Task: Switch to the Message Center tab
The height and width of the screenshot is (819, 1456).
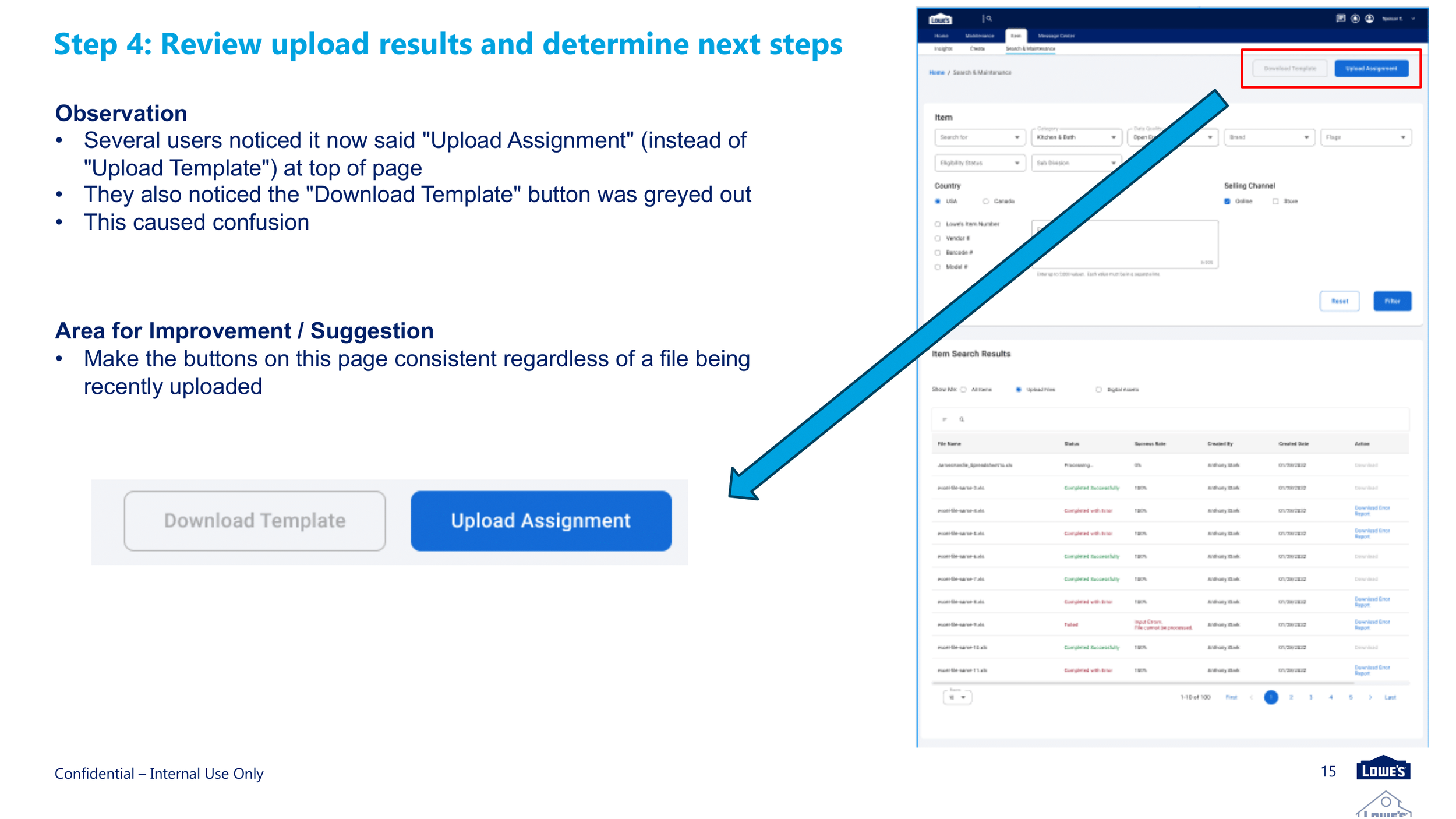Action: [x=1056, y=36]
